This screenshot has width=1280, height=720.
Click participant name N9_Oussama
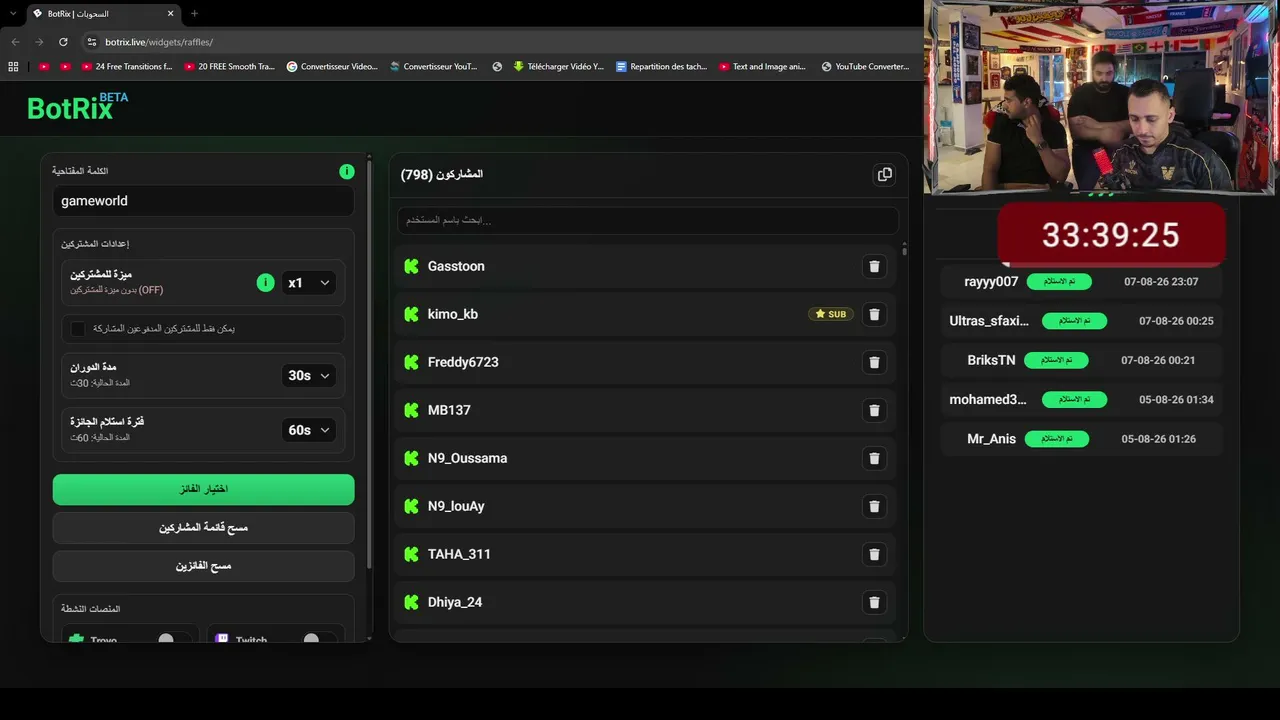(x=467, y=458)
